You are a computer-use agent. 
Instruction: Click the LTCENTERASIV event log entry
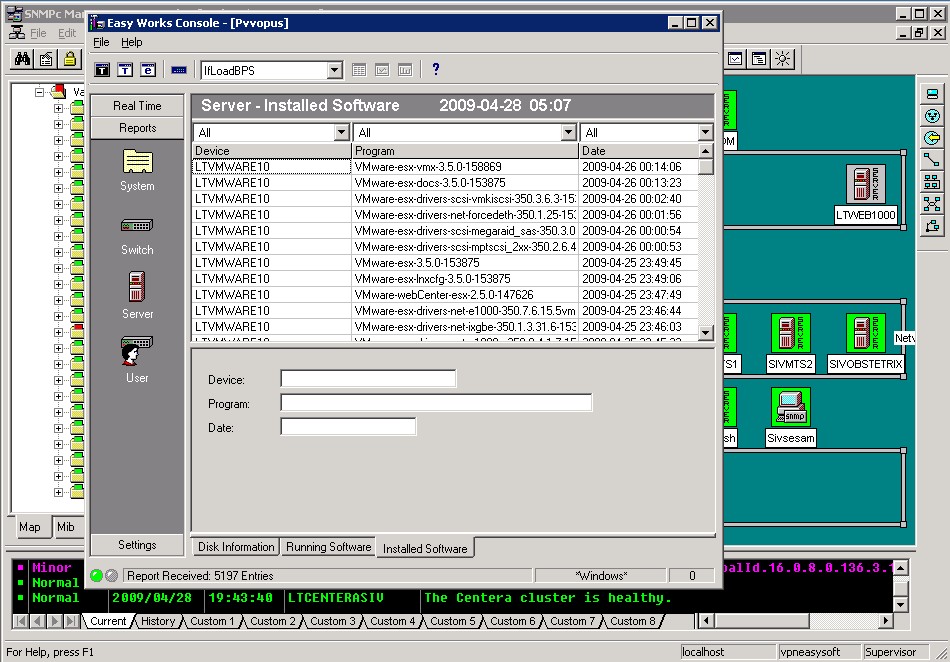pos(336,598)
